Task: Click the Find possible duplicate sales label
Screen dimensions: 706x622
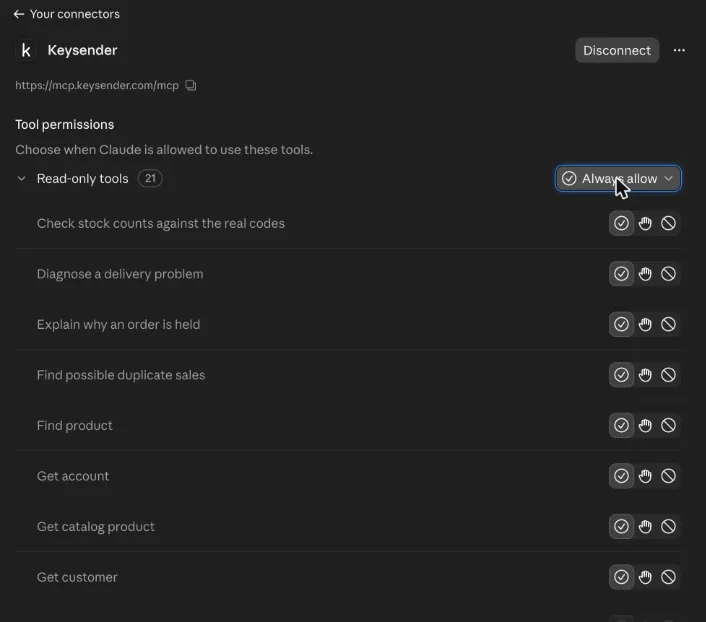Action: point(121,375)
